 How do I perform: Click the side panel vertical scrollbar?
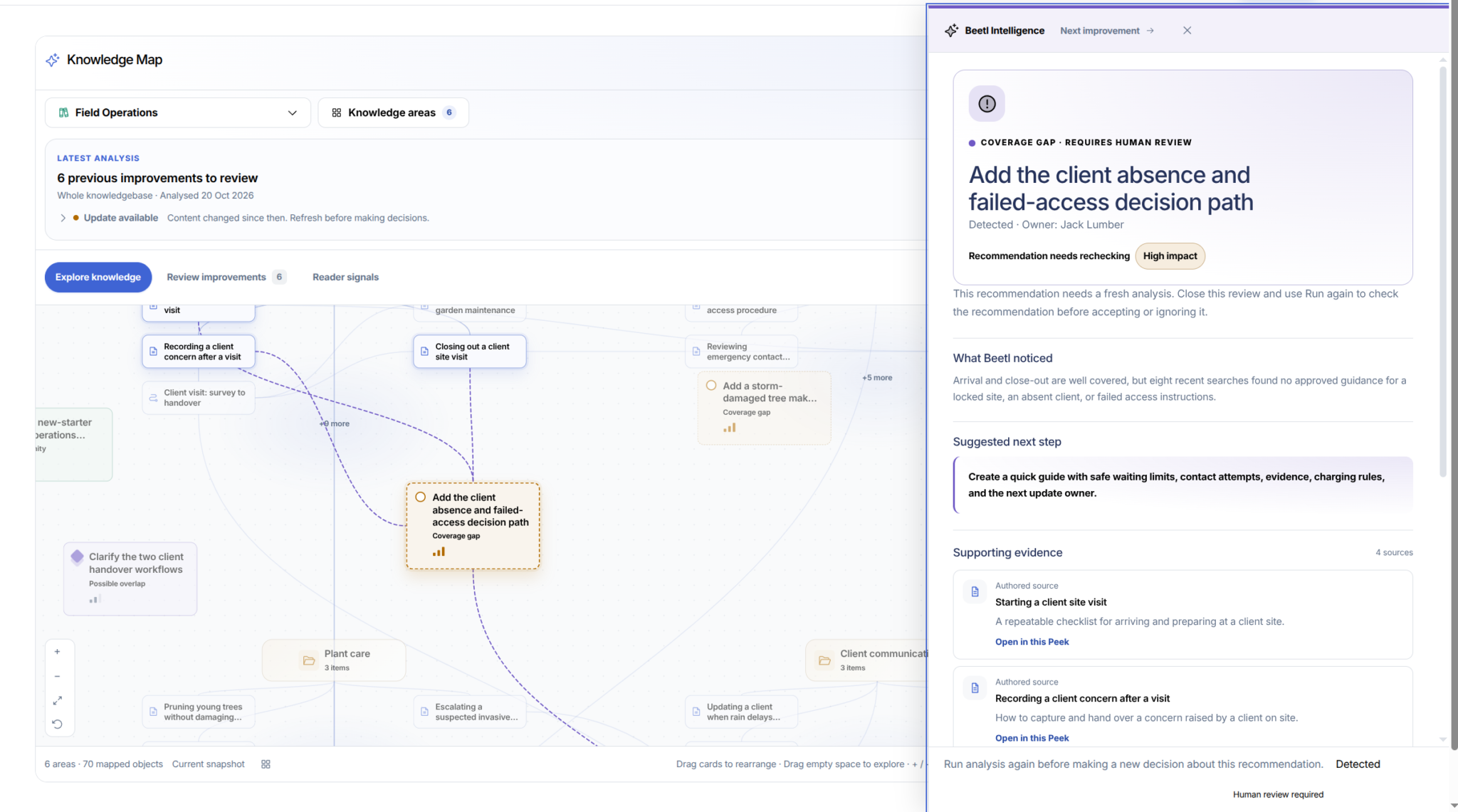tap(1443, 271)
